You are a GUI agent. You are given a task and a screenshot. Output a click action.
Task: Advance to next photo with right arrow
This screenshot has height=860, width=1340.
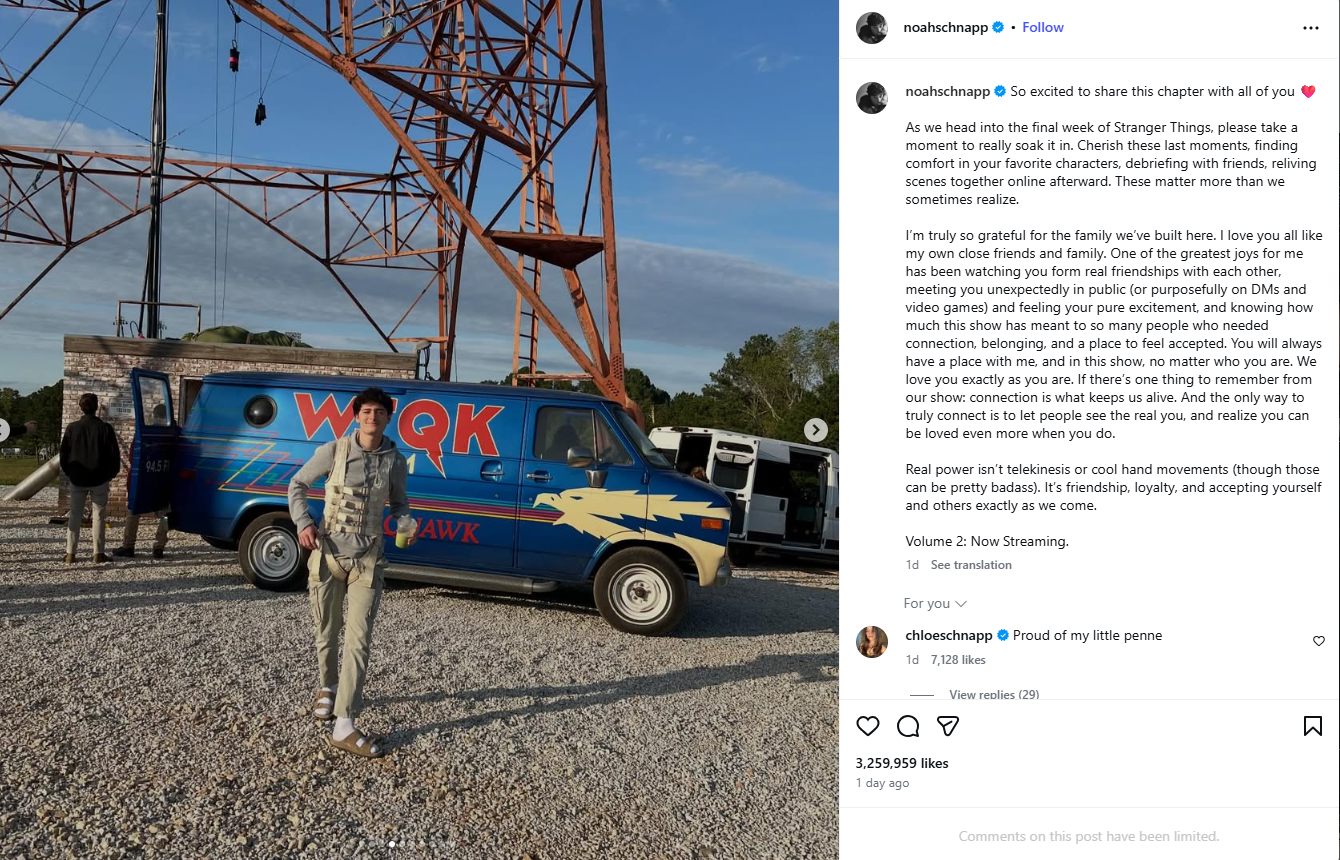tap(816, 430)
